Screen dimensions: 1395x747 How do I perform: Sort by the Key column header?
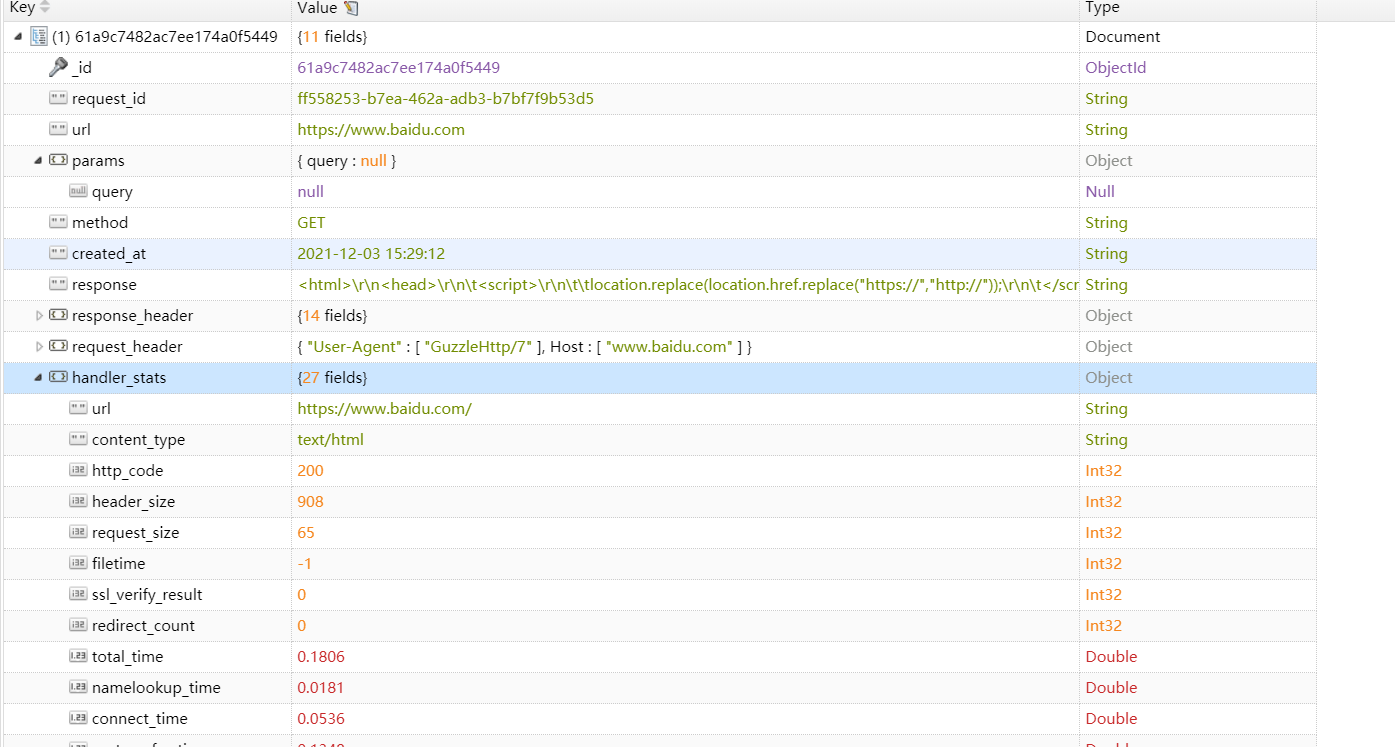click(x=22, y=8)
